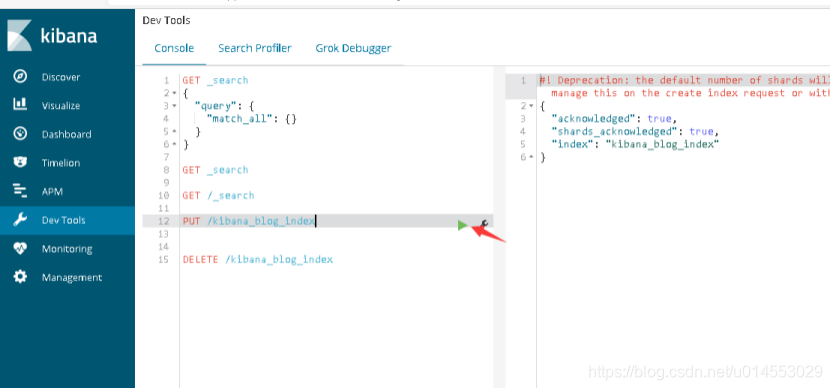Place cursor on GET _search at line 1
832x390 pixels.
(x=215, y=81)
